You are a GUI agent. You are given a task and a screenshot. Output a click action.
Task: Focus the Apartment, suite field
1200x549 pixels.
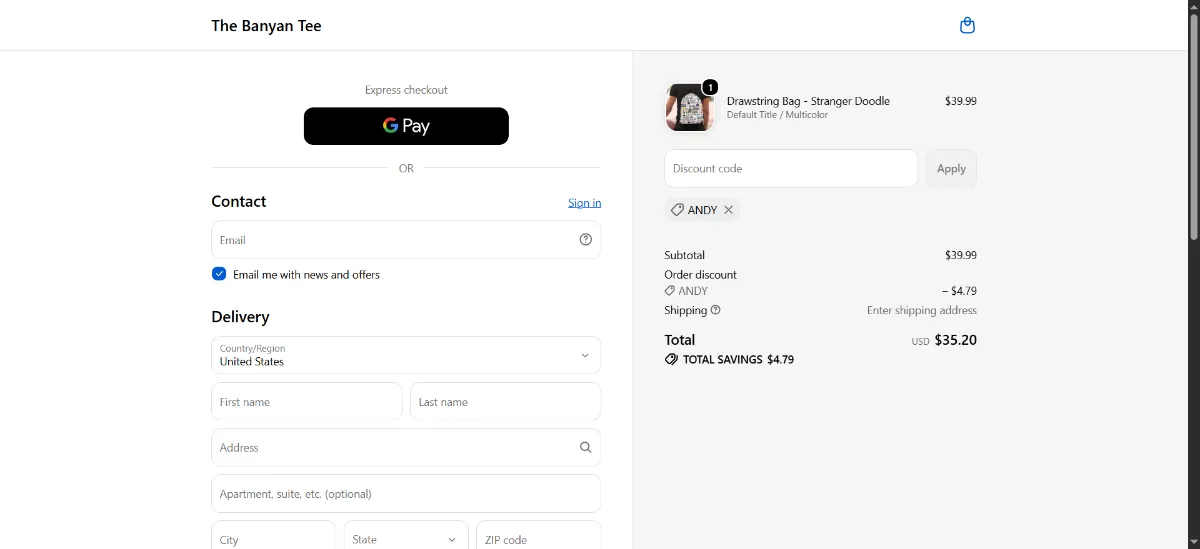coord(406,494)
